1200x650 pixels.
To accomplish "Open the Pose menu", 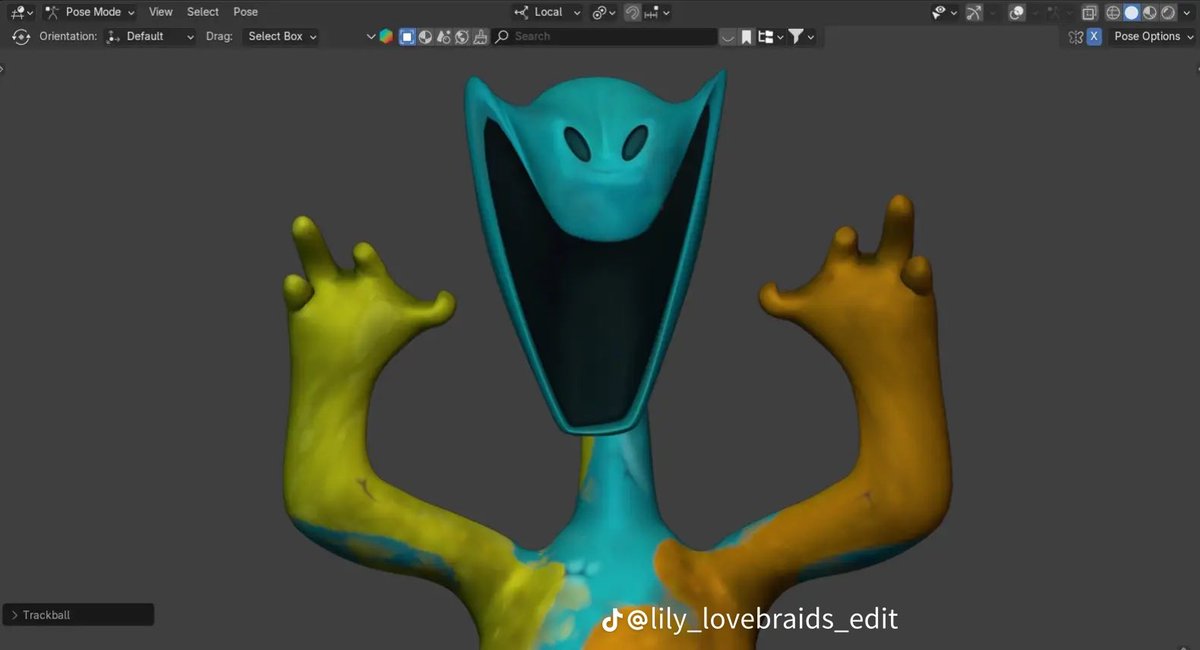I will coord(245,12).
